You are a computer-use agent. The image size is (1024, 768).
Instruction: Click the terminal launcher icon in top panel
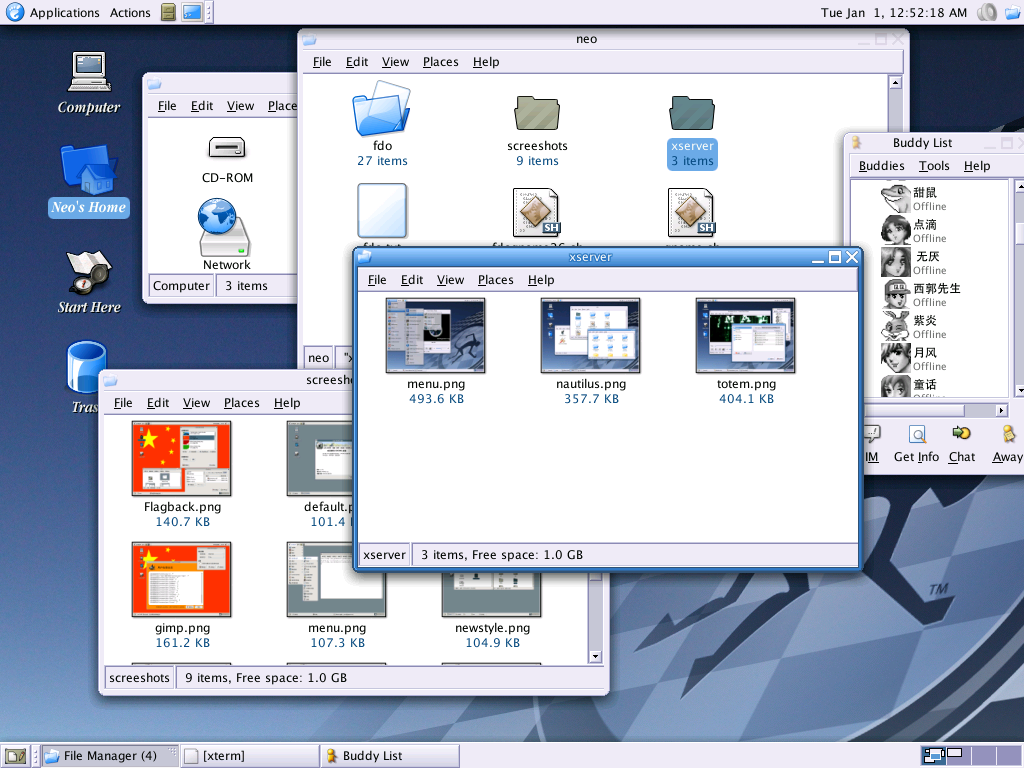click(192, 12)
